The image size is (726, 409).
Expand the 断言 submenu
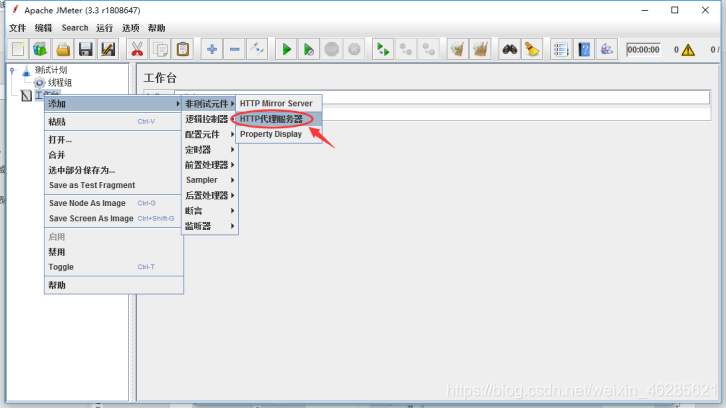[210, 211]
